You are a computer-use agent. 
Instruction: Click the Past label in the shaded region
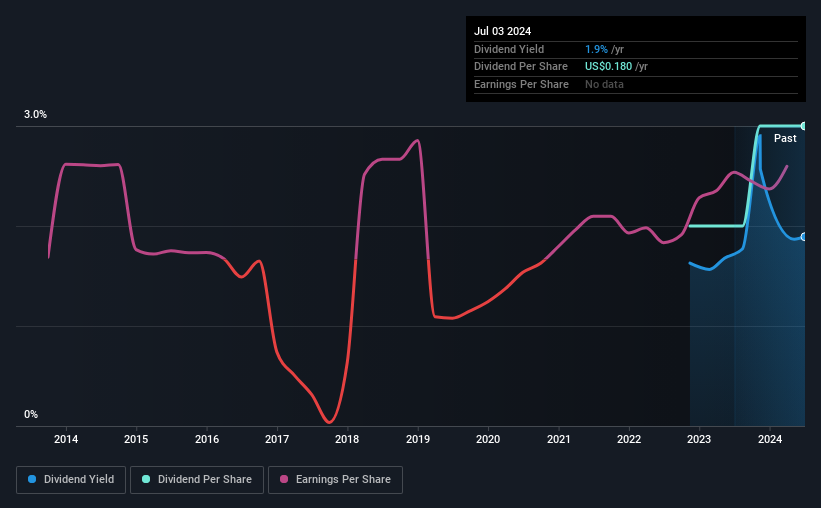[x=785, y=138]
